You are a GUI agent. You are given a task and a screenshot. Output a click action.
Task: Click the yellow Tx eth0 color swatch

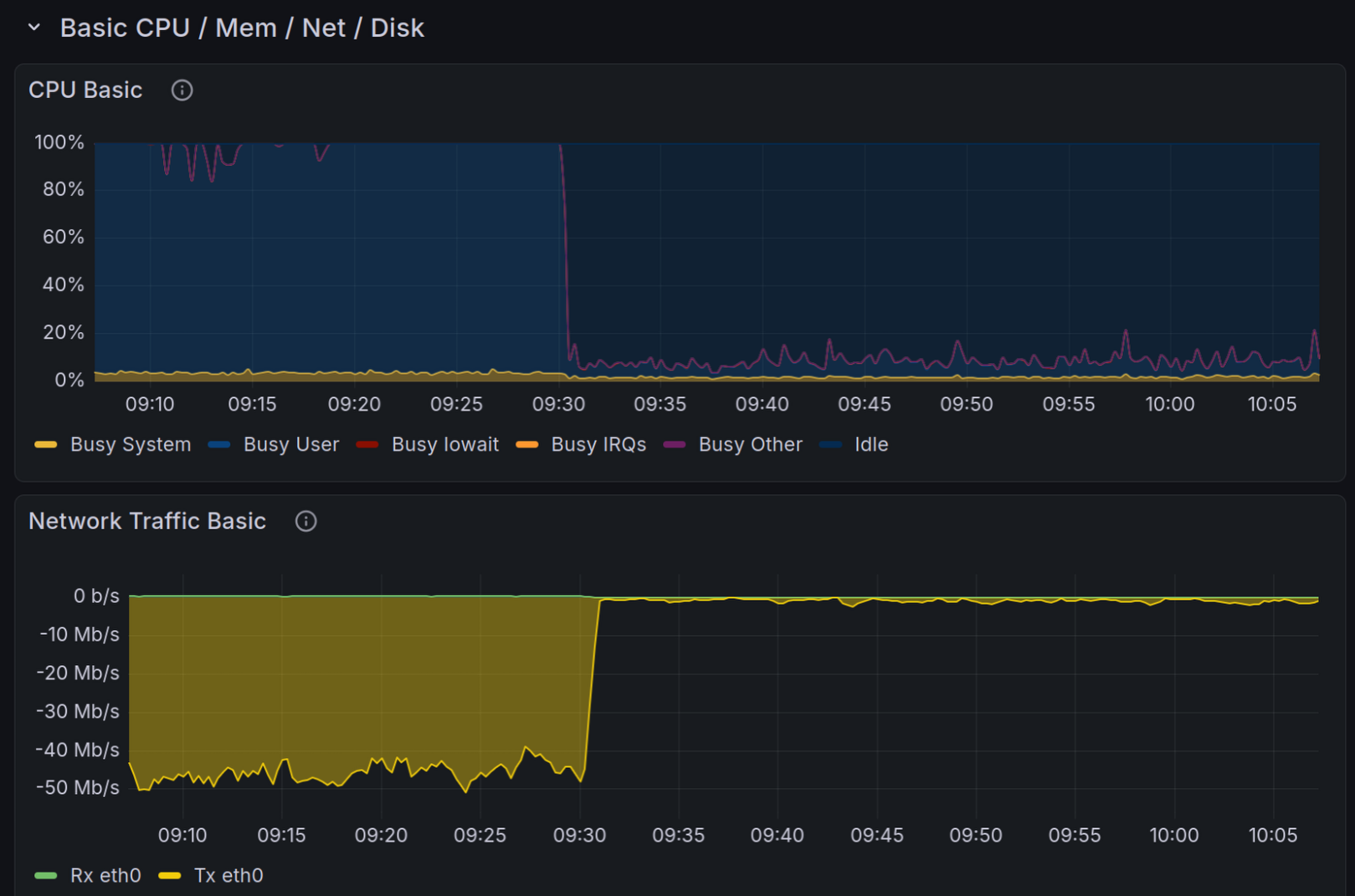click(x=170, y=875)
